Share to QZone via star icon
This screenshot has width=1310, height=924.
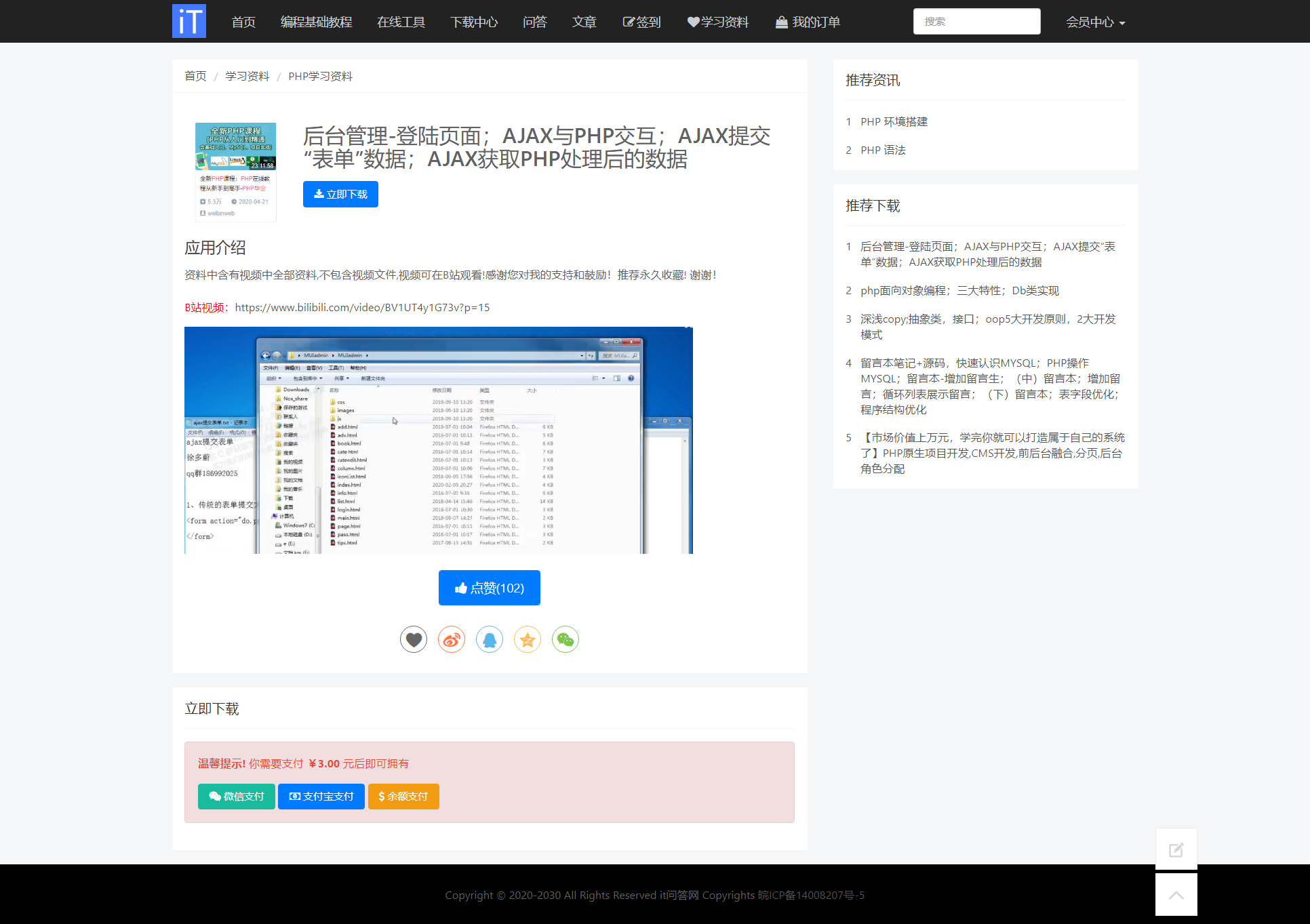[x=528, y=639]
